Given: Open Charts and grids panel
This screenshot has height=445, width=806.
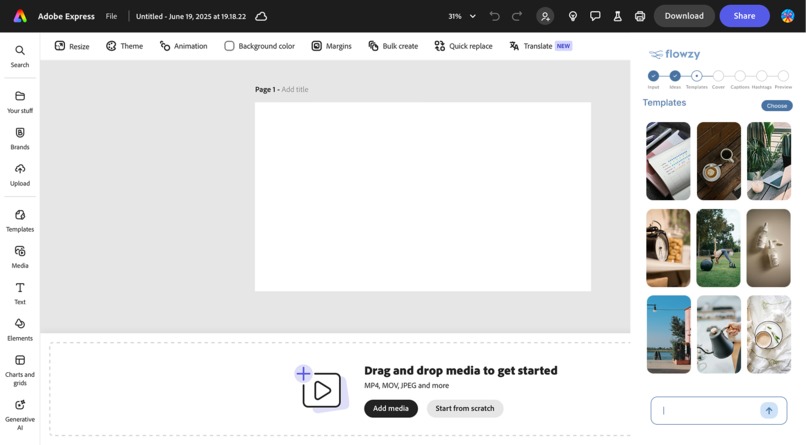Looking at the screenshot, I should [20, 370].
